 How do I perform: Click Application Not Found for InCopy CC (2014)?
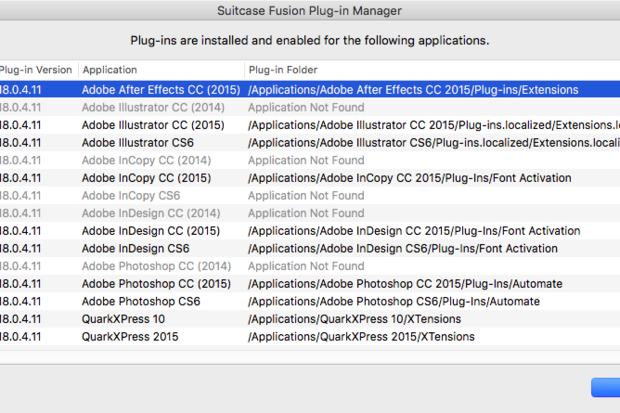tap(306, 160)
